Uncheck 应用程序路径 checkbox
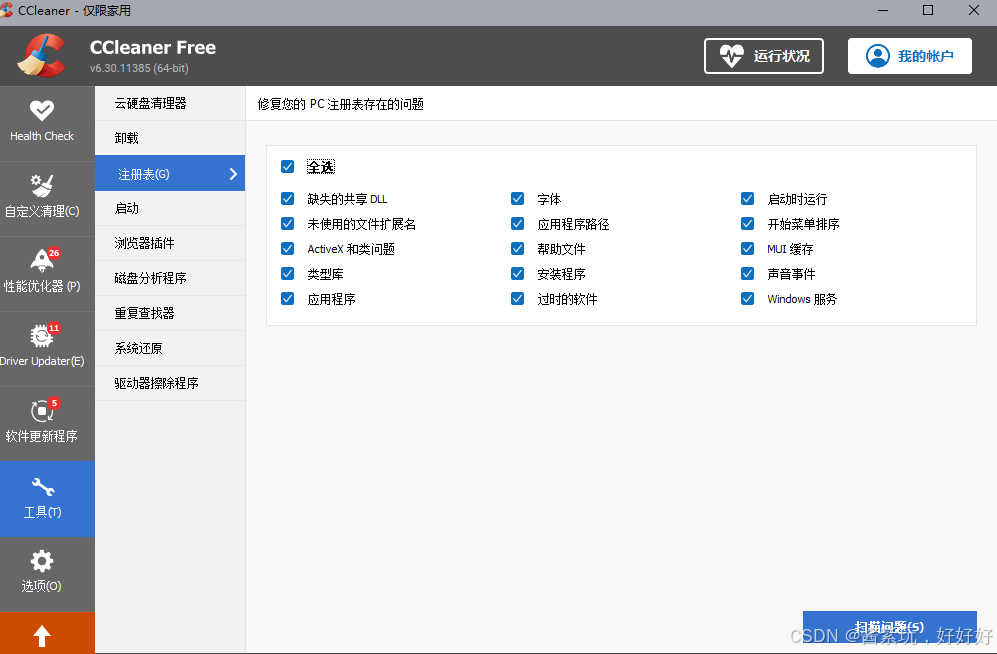 518,224
